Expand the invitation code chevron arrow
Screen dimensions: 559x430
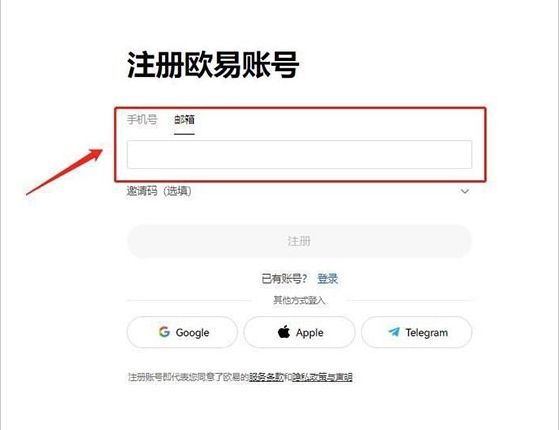tap(465, 191)
